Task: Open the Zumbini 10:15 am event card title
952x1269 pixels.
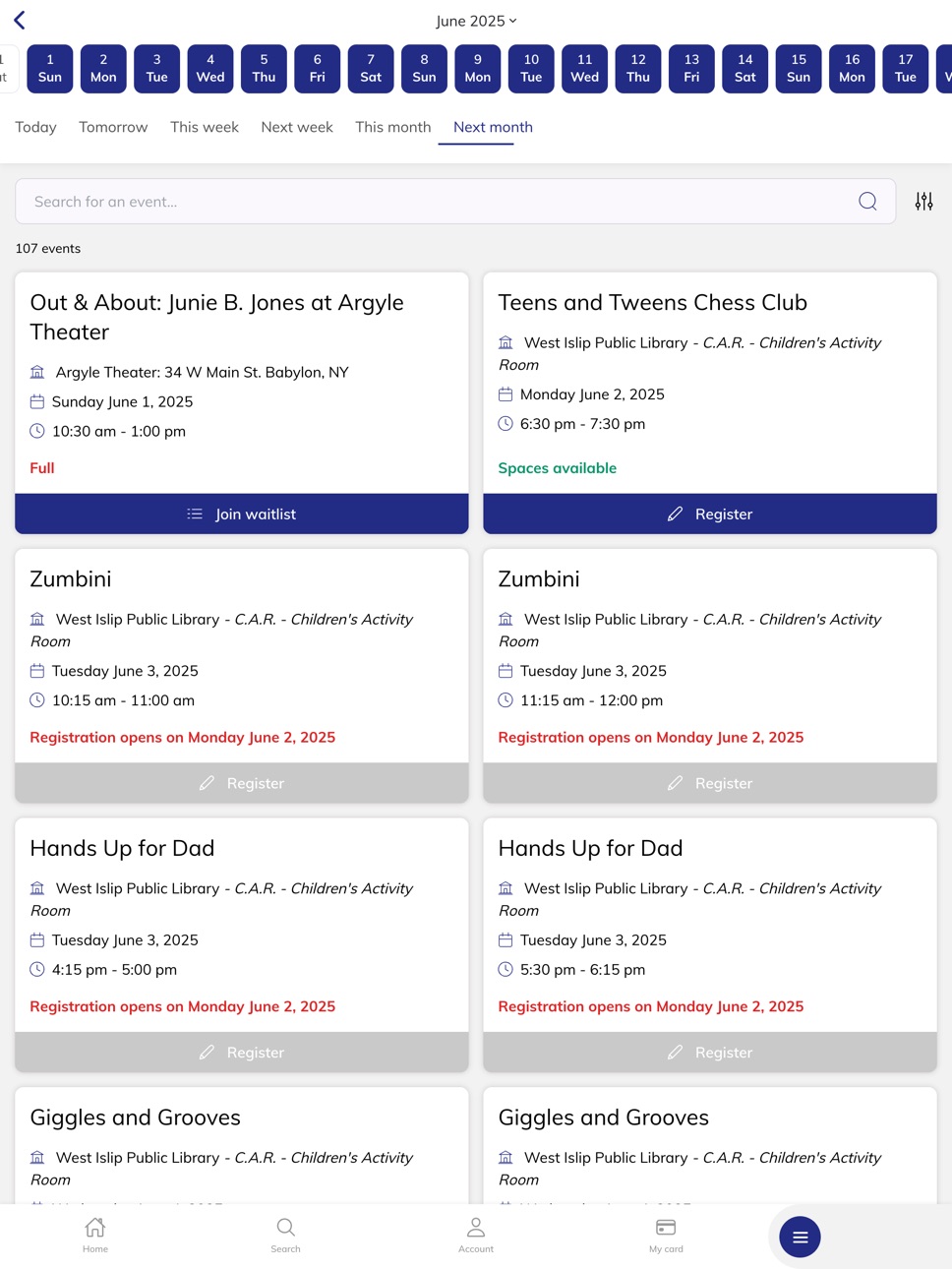Action: click(x=71, y=579)
